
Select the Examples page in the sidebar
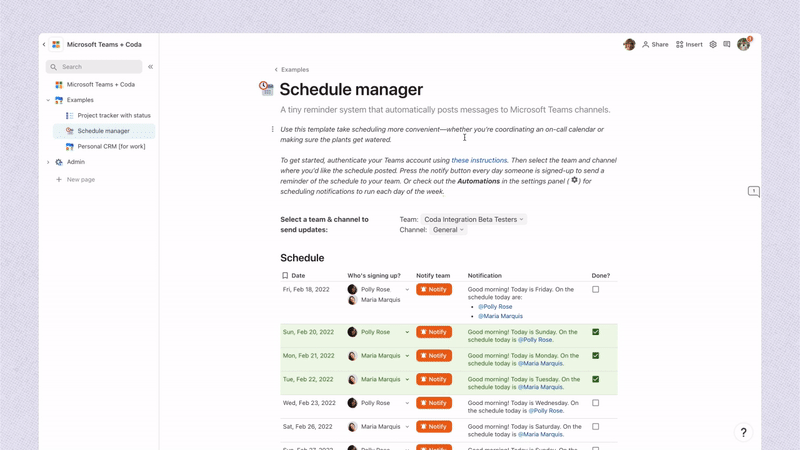(80, 100)
